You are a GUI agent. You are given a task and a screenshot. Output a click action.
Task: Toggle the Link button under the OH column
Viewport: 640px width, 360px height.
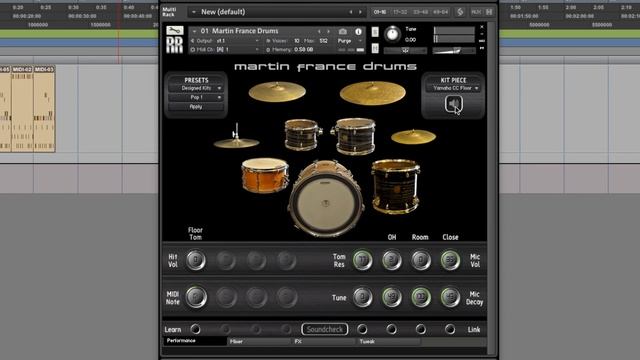coord(391,329)
